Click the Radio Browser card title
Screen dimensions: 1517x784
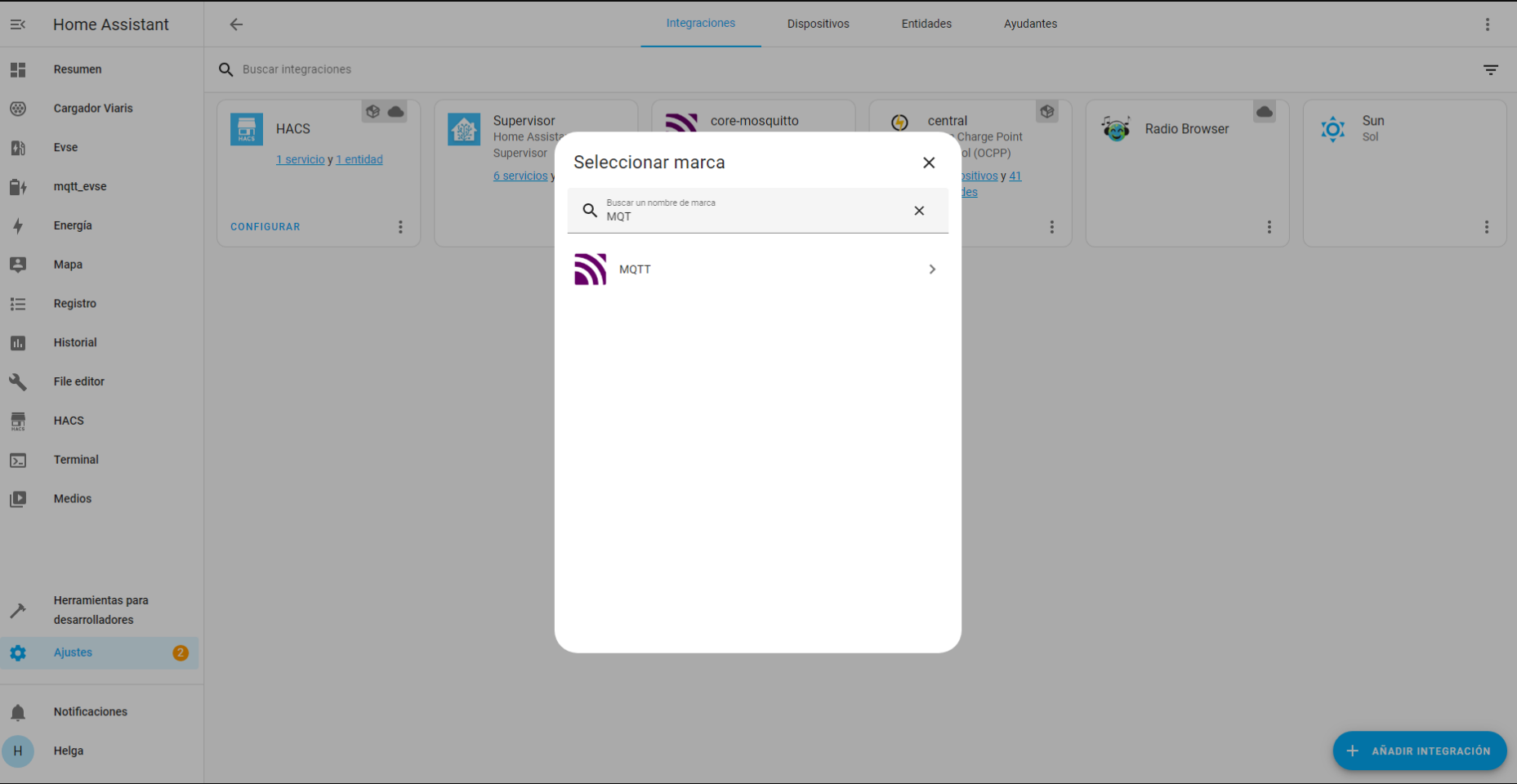pyautogui.click(x=1187, y=129)
